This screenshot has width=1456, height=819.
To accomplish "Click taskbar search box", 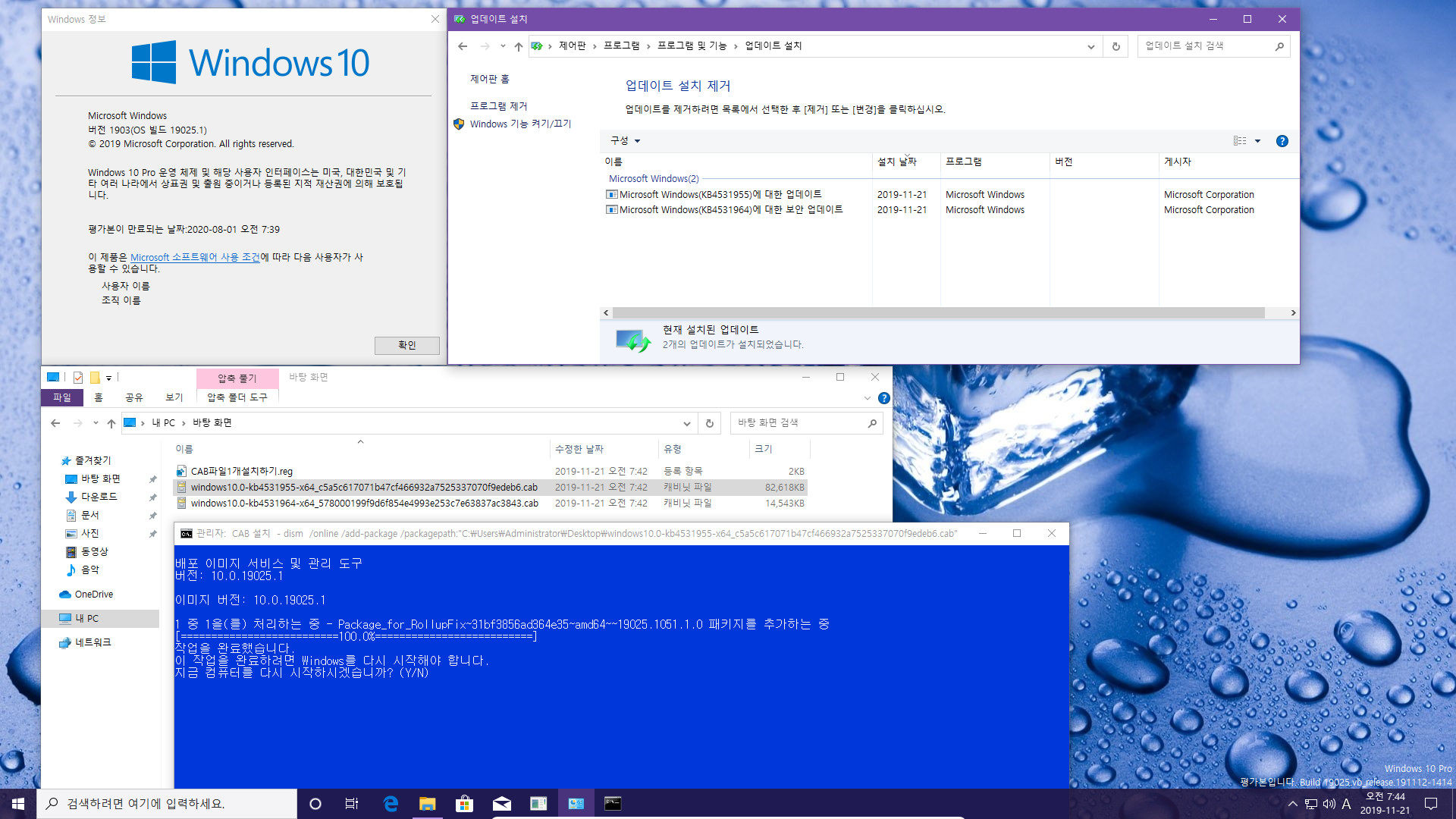I will pyautogui.click(x=167, y=804).
